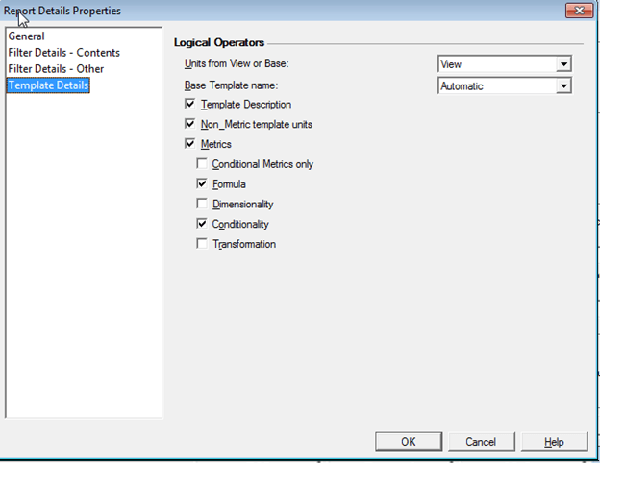624x482 pixels.
Task: Click empty area below the category list
Action: pos(83,300)
